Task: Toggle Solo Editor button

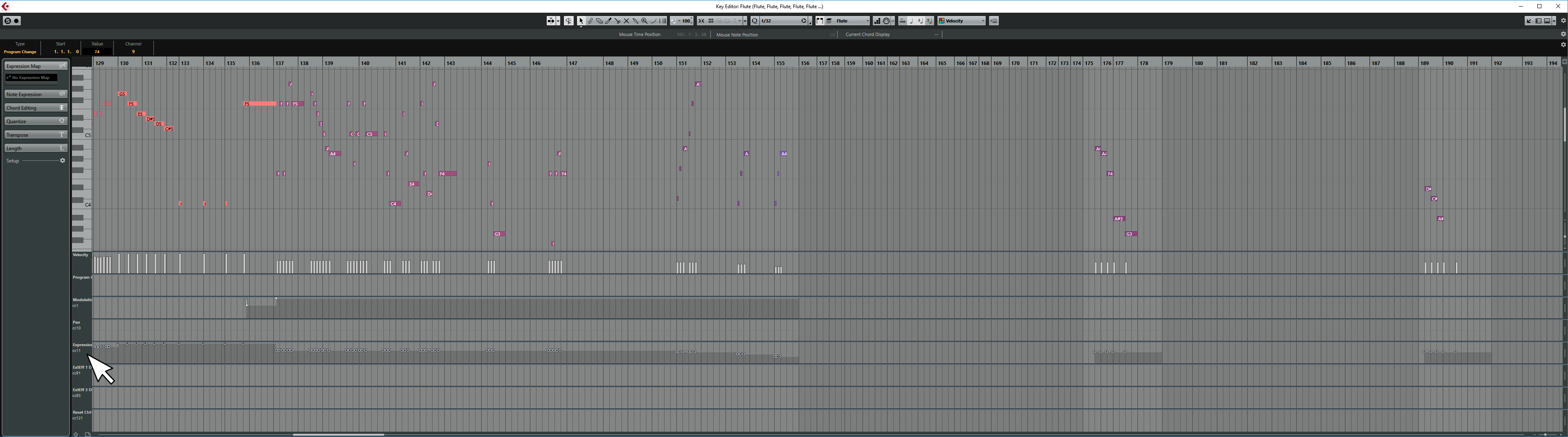Action: tap(7, 21)
